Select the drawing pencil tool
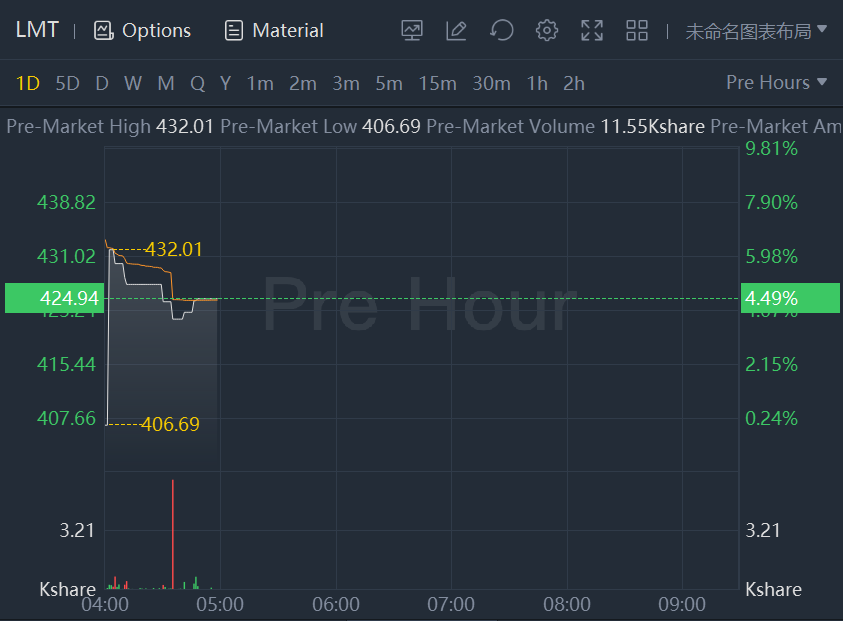 tap(456, 30)
